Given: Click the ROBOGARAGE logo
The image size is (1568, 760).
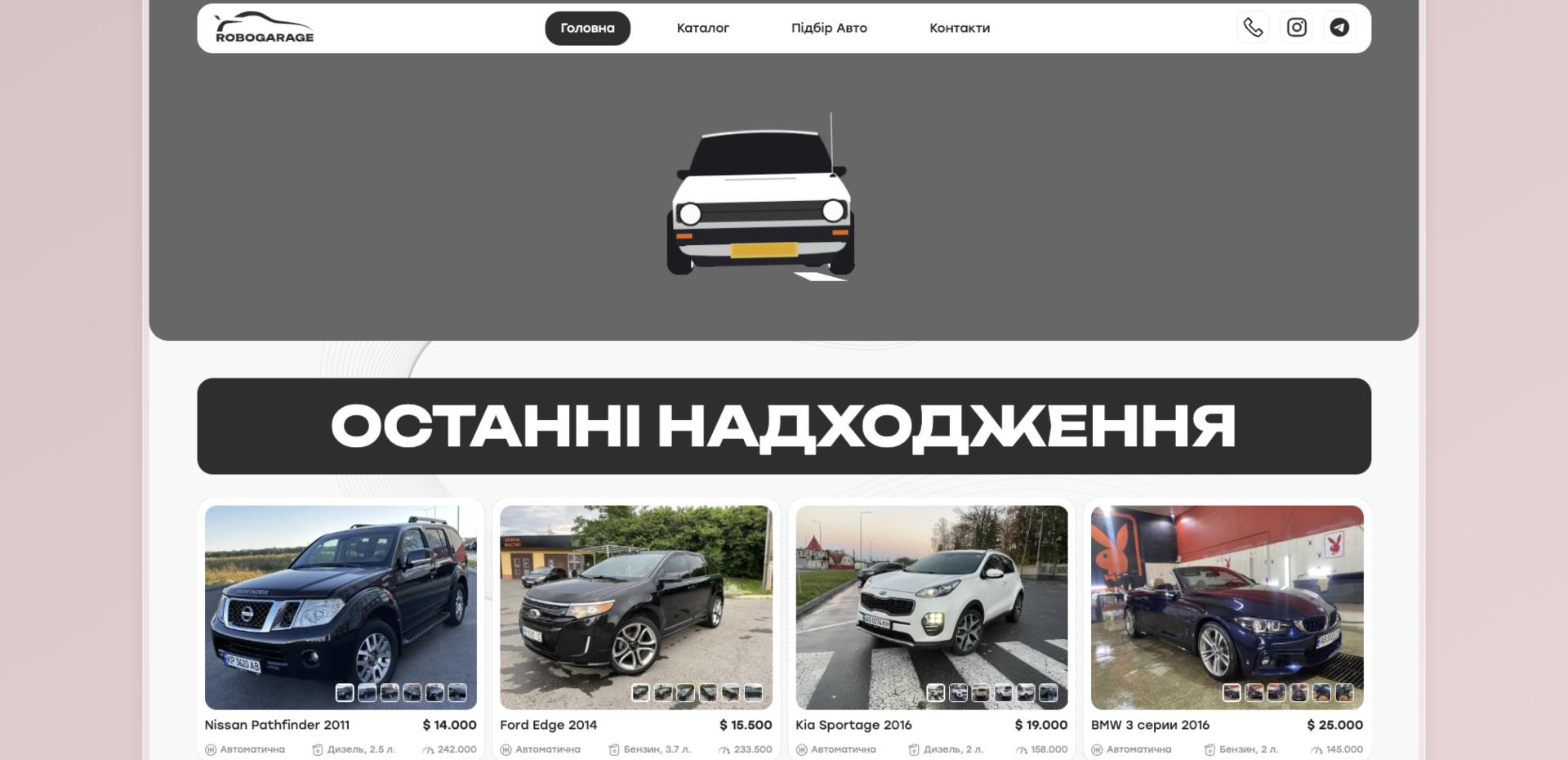Looking at the screenshot, I should point(264,28).
